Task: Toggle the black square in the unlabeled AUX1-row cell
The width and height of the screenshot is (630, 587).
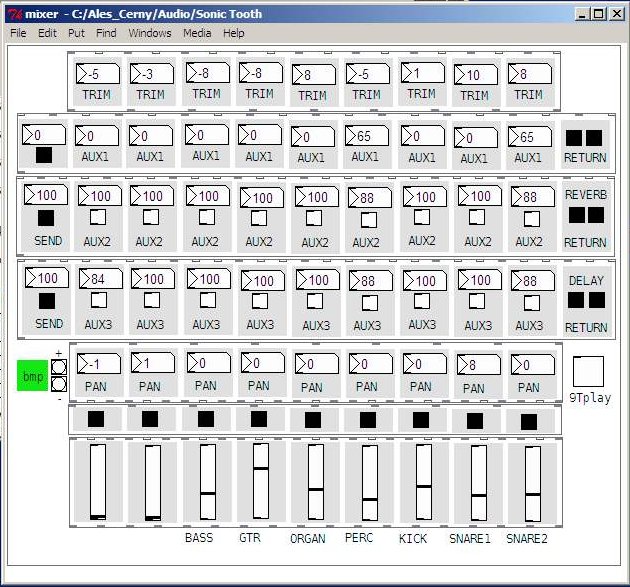Action: click(44, 155)
